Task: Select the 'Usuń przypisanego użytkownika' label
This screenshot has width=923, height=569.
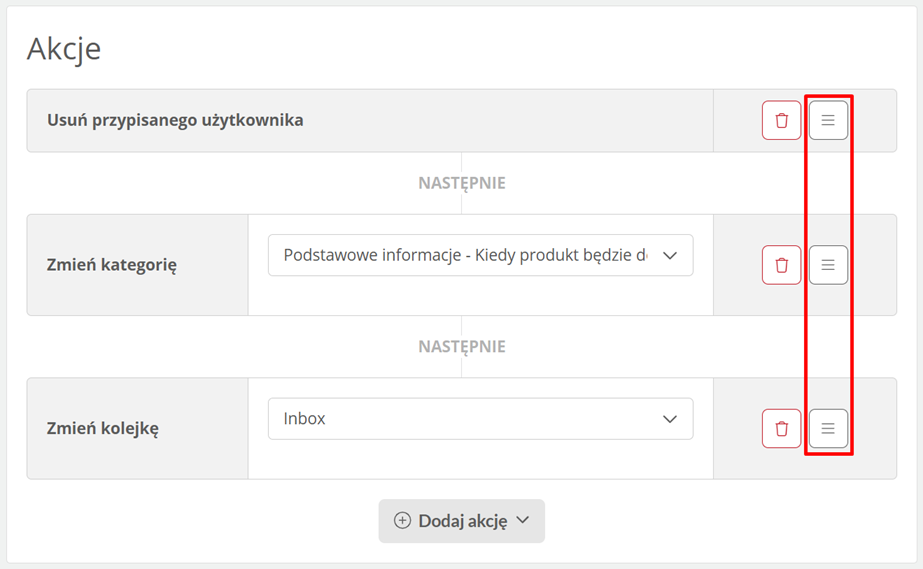Action: coord(175,120)
